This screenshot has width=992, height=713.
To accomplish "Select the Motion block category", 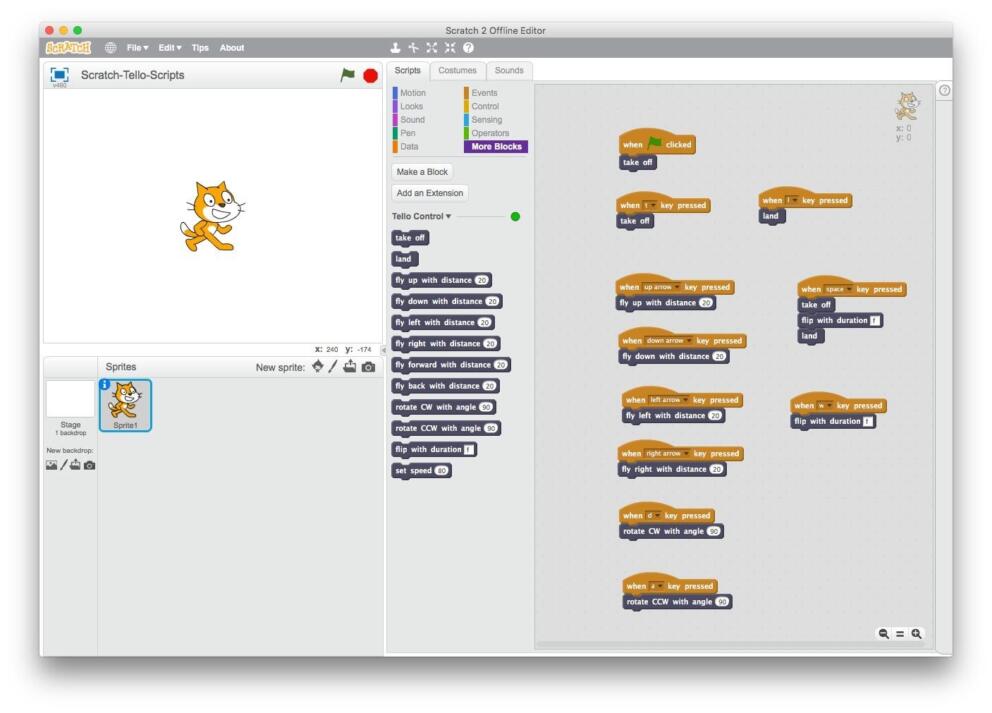I will (x=412, y=92).
